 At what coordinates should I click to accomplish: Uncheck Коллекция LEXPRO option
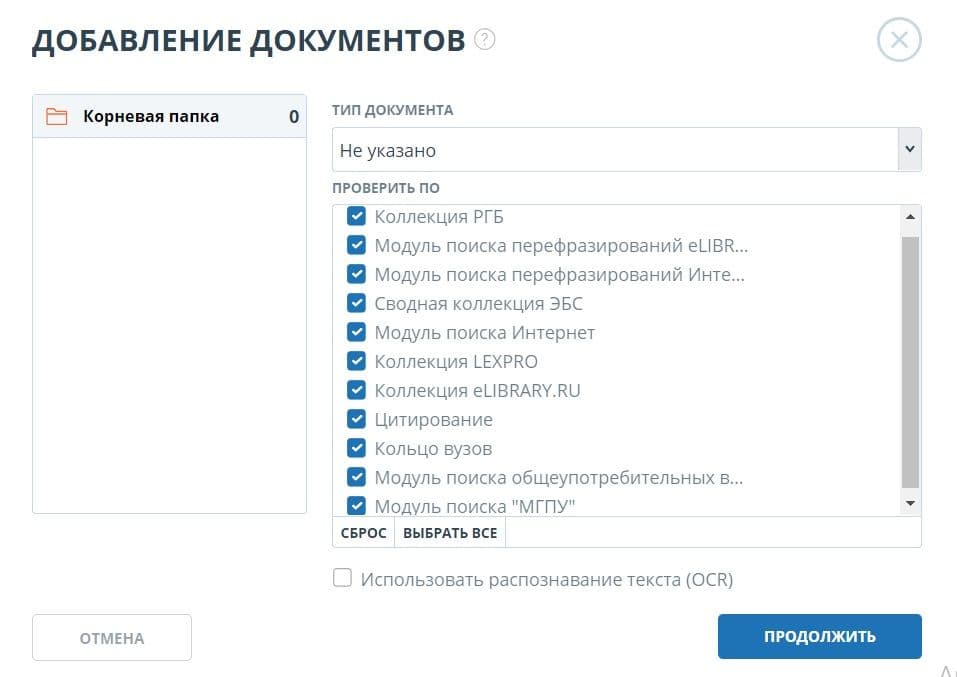click(356, 361)
